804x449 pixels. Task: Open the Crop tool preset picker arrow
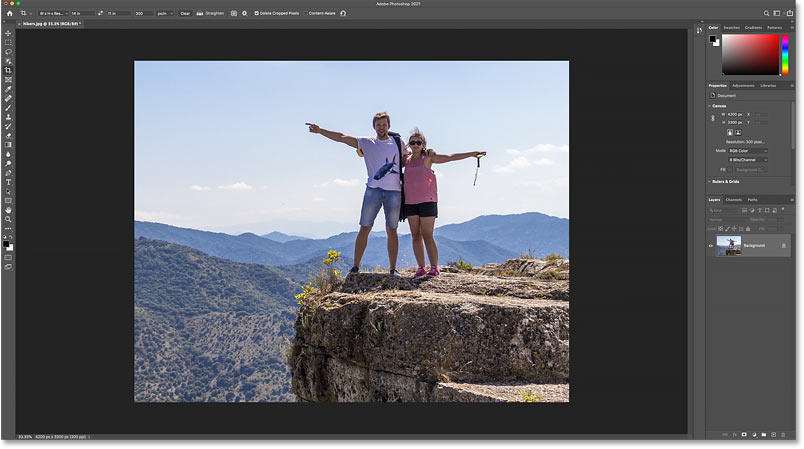(31, 13)
